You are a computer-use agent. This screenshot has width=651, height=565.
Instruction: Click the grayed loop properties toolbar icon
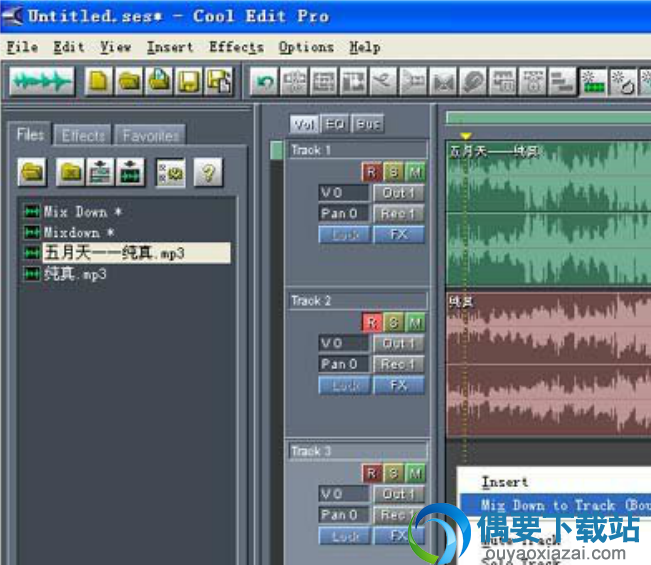pos(474,81)
